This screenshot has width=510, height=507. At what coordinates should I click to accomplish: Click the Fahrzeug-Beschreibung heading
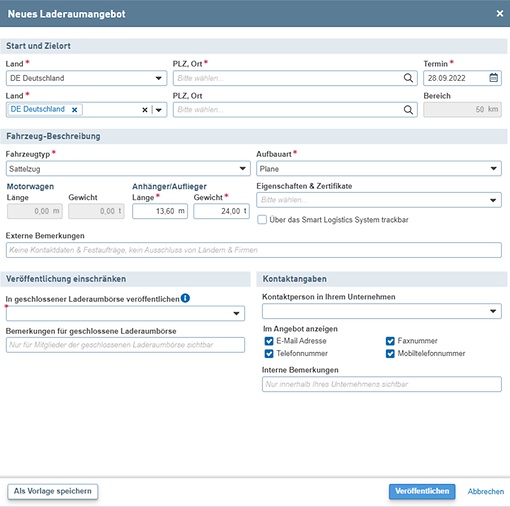pos(53,136)
